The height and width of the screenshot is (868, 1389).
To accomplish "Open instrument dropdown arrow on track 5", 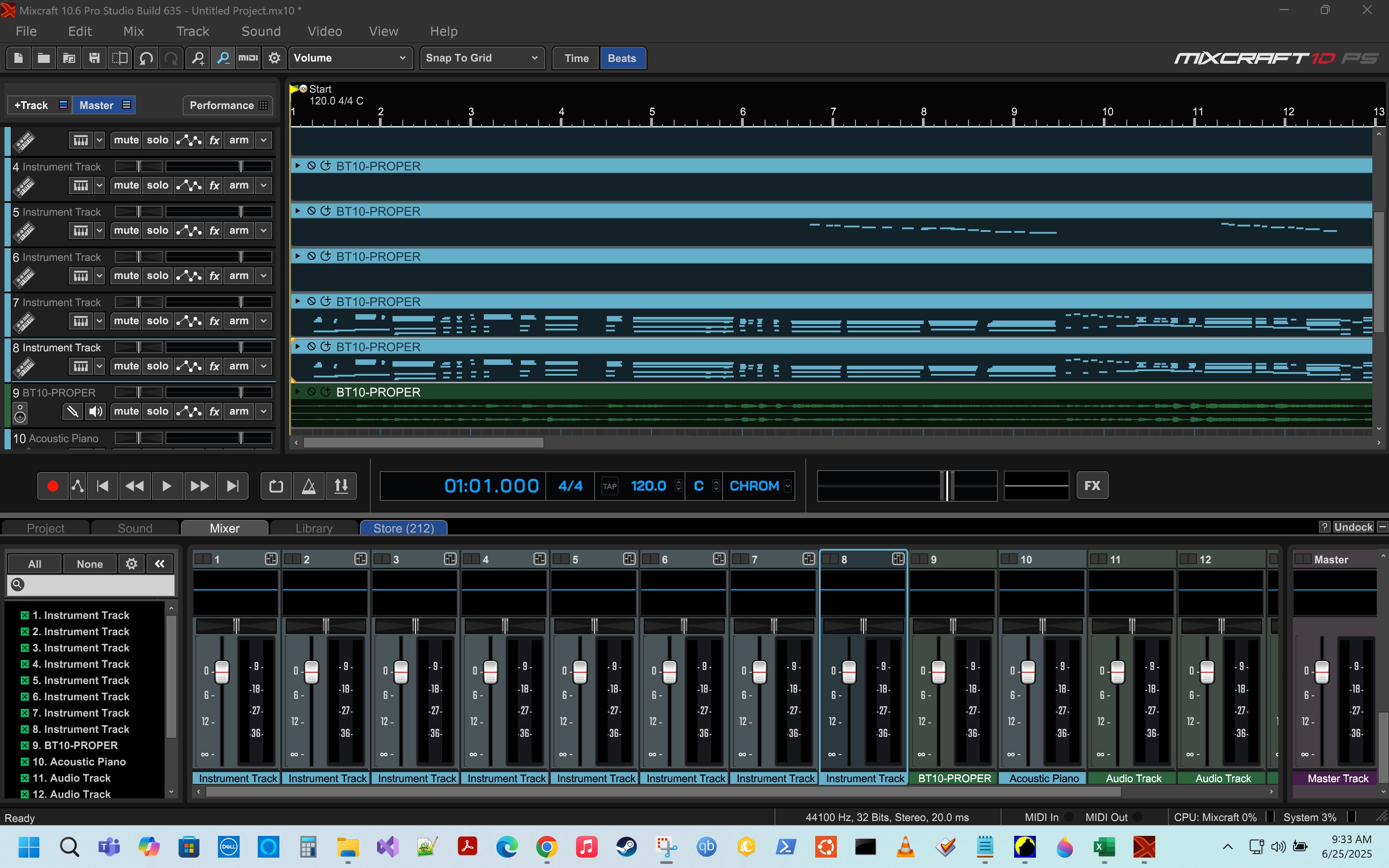I will click(x=99, y=231).
